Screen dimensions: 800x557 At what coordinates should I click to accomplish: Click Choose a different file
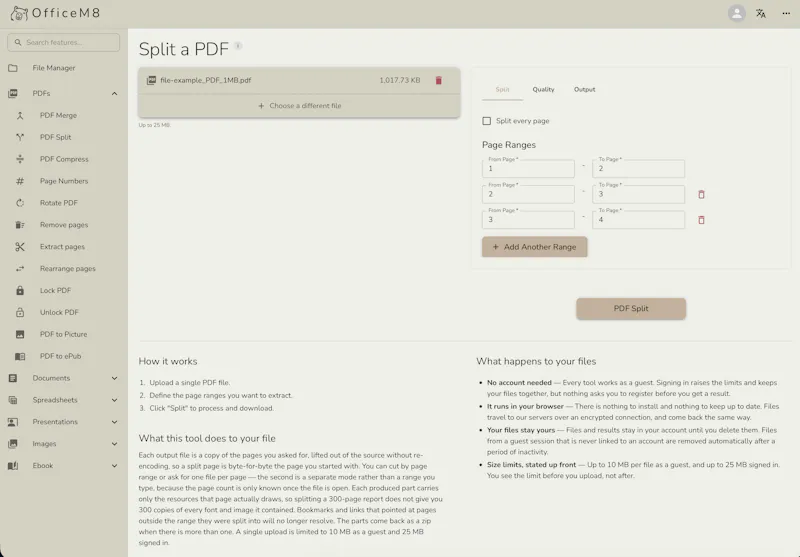[x=299, y=106]
